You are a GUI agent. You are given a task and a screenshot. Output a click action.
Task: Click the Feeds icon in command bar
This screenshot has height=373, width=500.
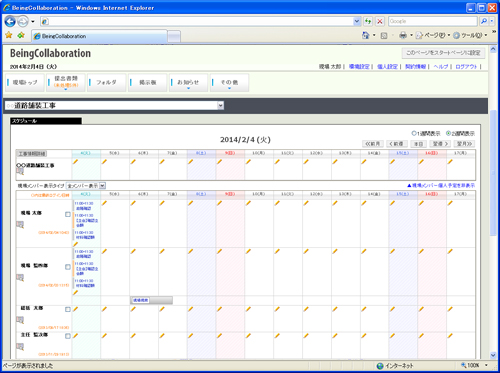click(x=384, y=35)
